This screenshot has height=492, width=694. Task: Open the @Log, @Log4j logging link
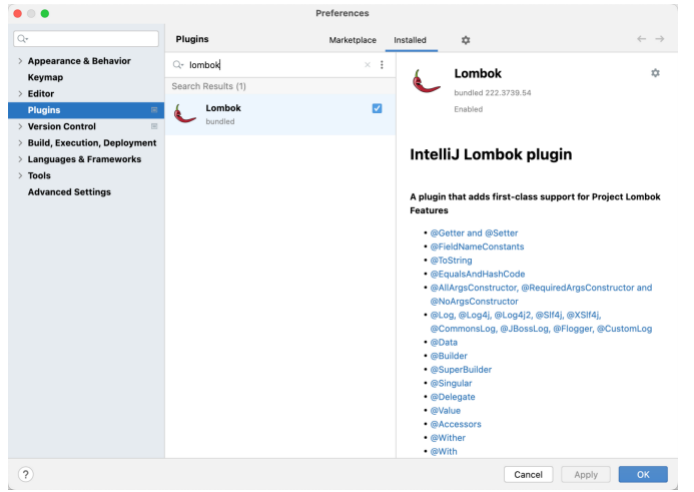pyautogui.click(x=541, y=322)
